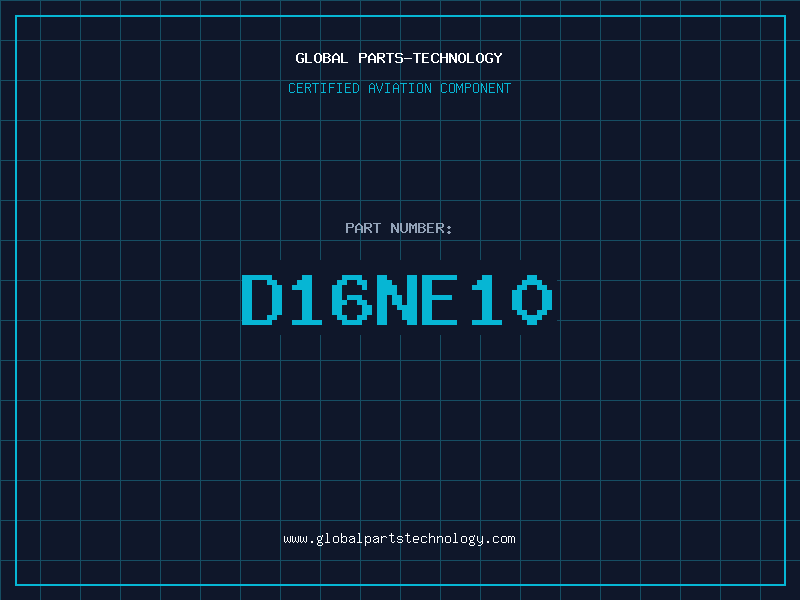
Task: Select the second digit 1 before the 0
Action: click(x=487, y=299)
